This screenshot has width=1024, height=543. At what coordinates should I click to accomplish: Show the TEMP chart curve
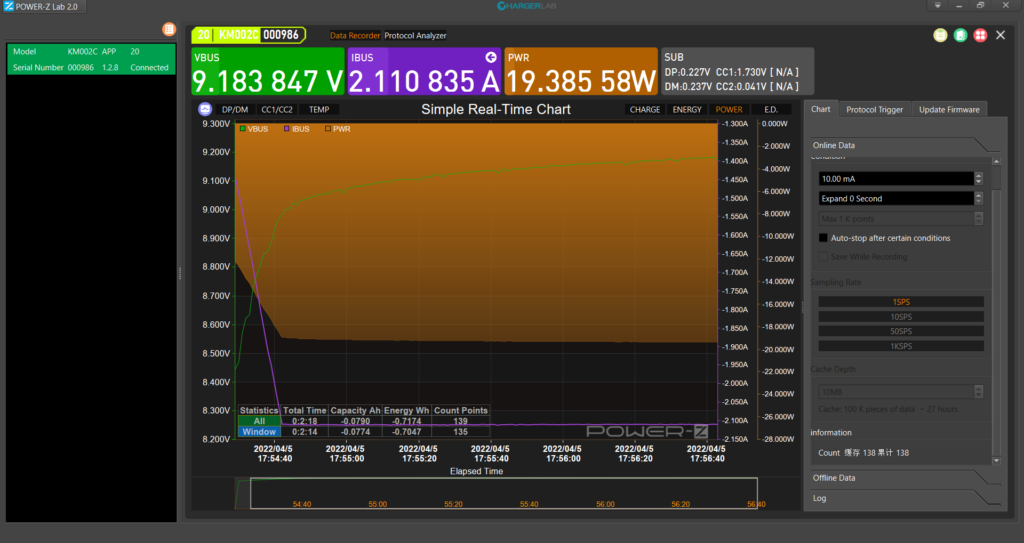tap(319, 110)
